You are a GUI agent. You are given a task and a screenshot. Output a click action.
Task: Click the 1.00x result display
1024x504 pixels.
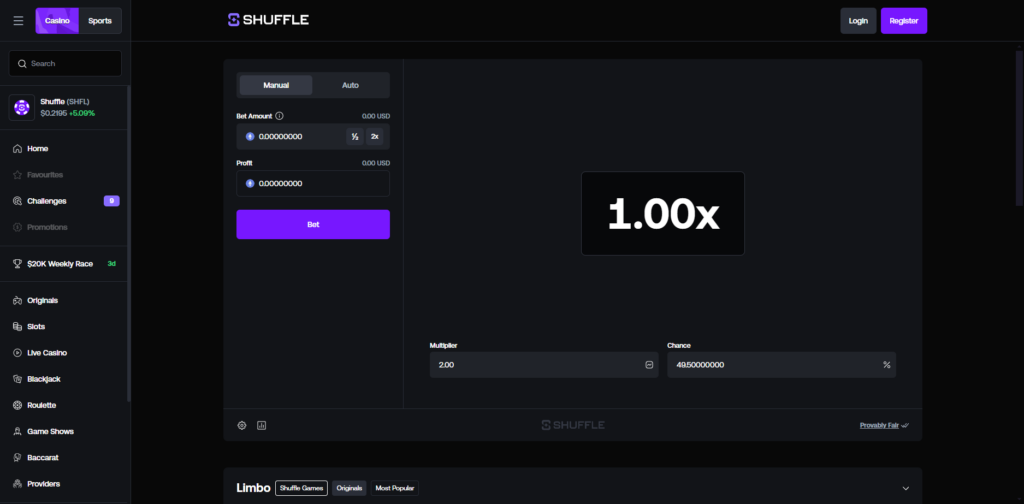pos(663,213)
